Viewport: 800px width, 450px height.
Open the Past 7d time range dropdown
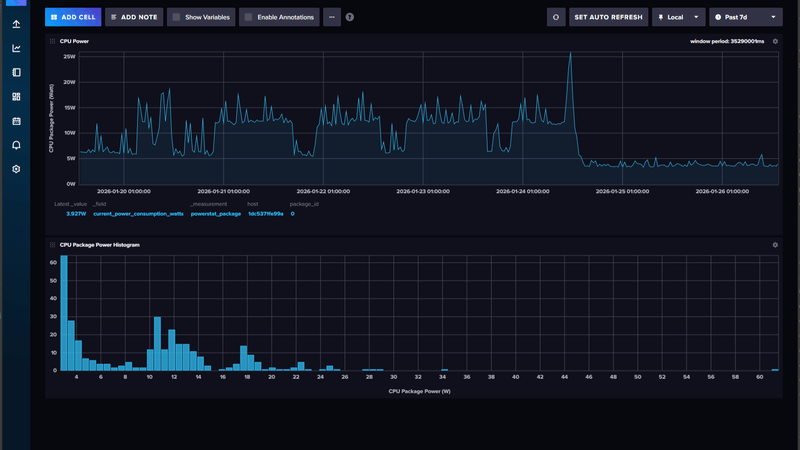coord(745,17)
